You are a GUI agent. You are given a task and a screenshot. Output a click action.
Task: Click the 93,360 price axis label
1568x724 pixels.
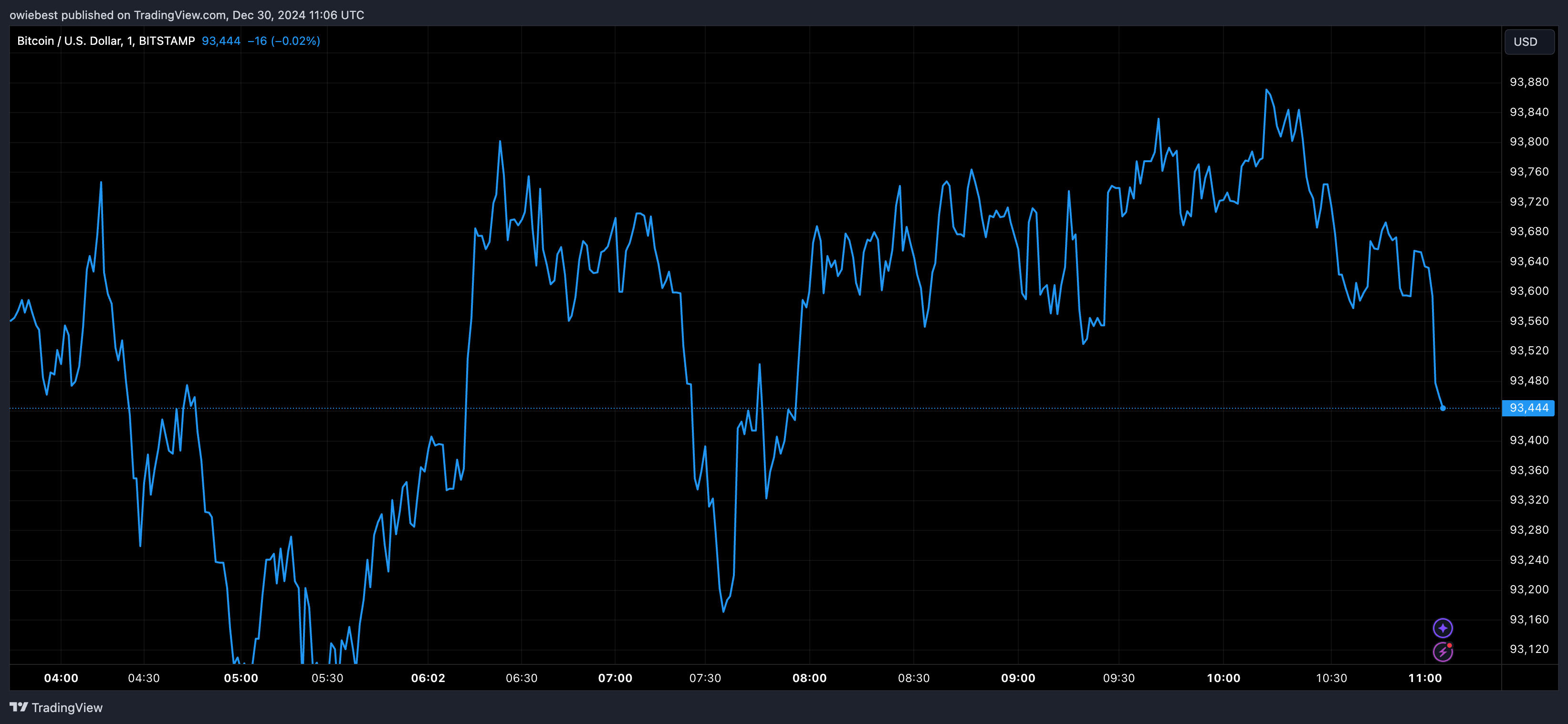pyautogui.click(x=1529, y=470)
